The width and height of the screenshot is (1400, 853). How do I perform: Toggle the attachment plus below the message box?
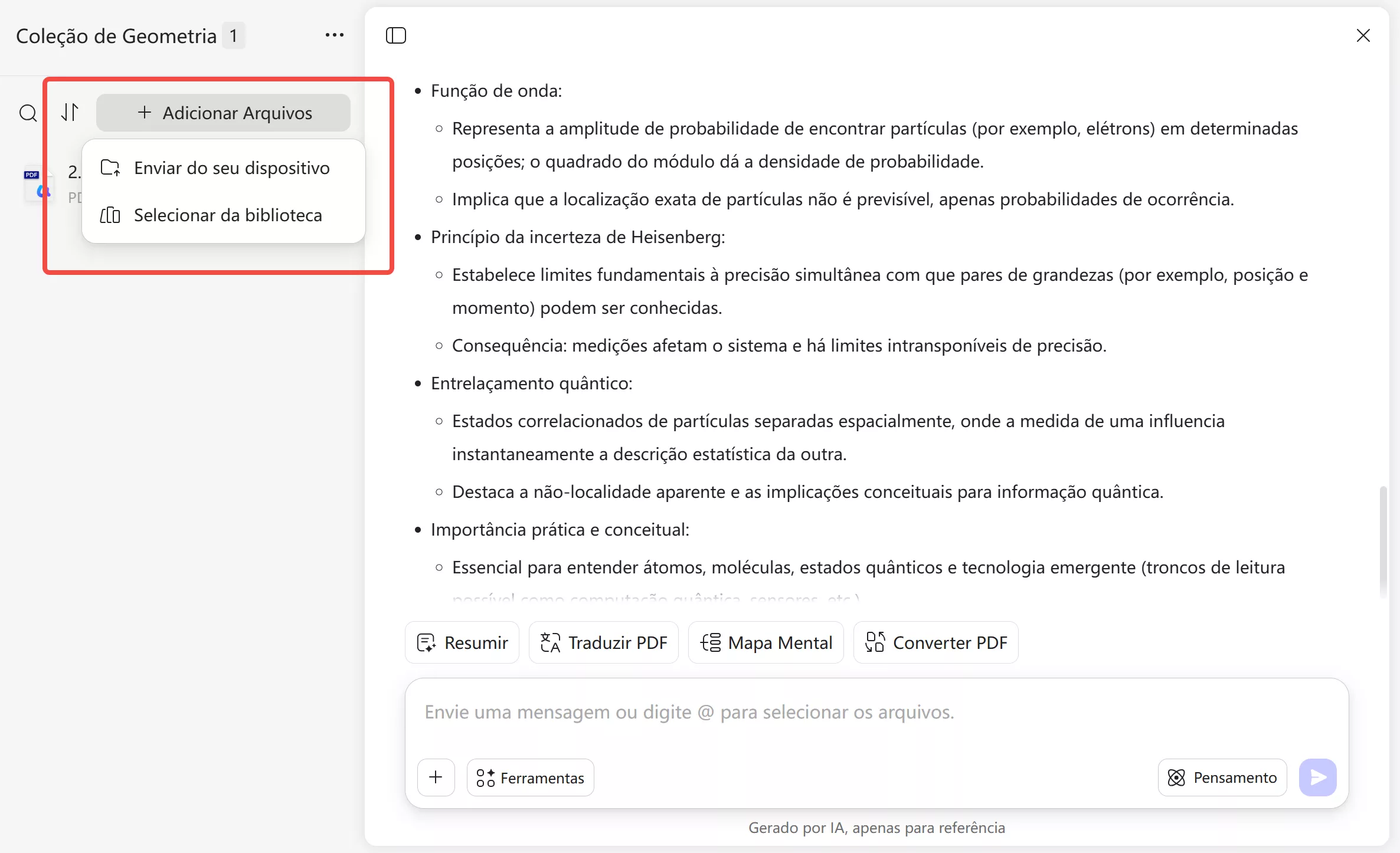[436, 777]
